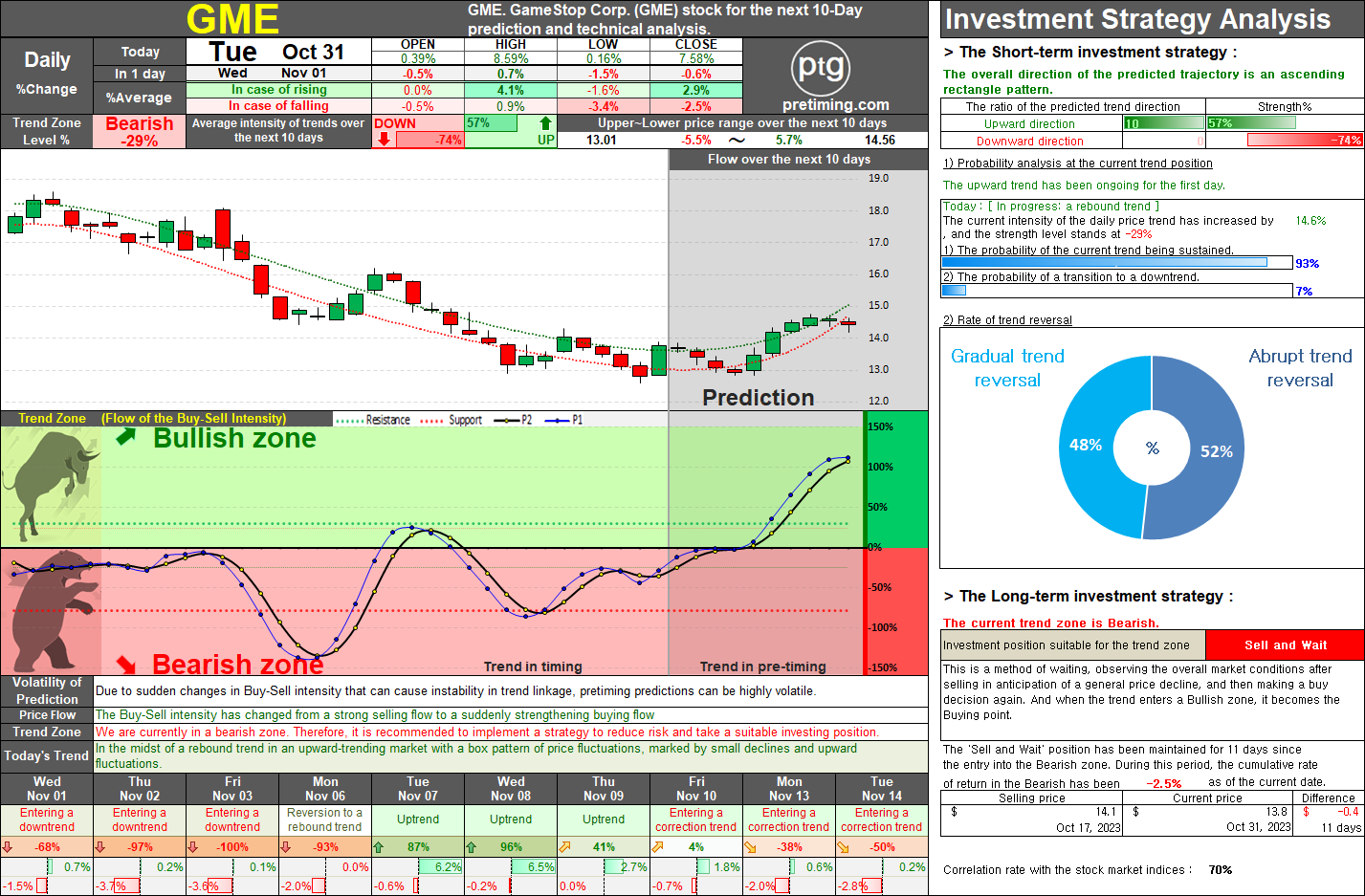The height and width of the screenshot is (896, 1365).
Task: Click the orange arrow beside 41%
Action: pyautogui.click(x=564, y=847)
